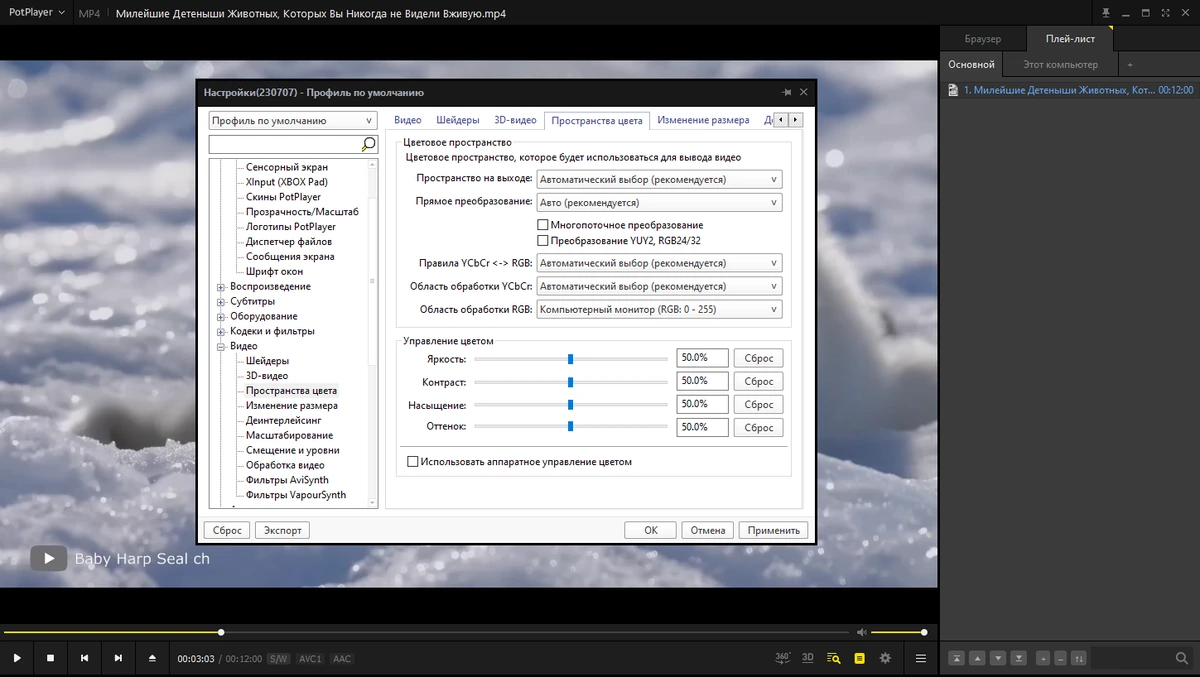The height and width of the screenshot is (677, 1200).
Task: Click the volume slider
Action: pyautogui.click(x=898, y=632)
